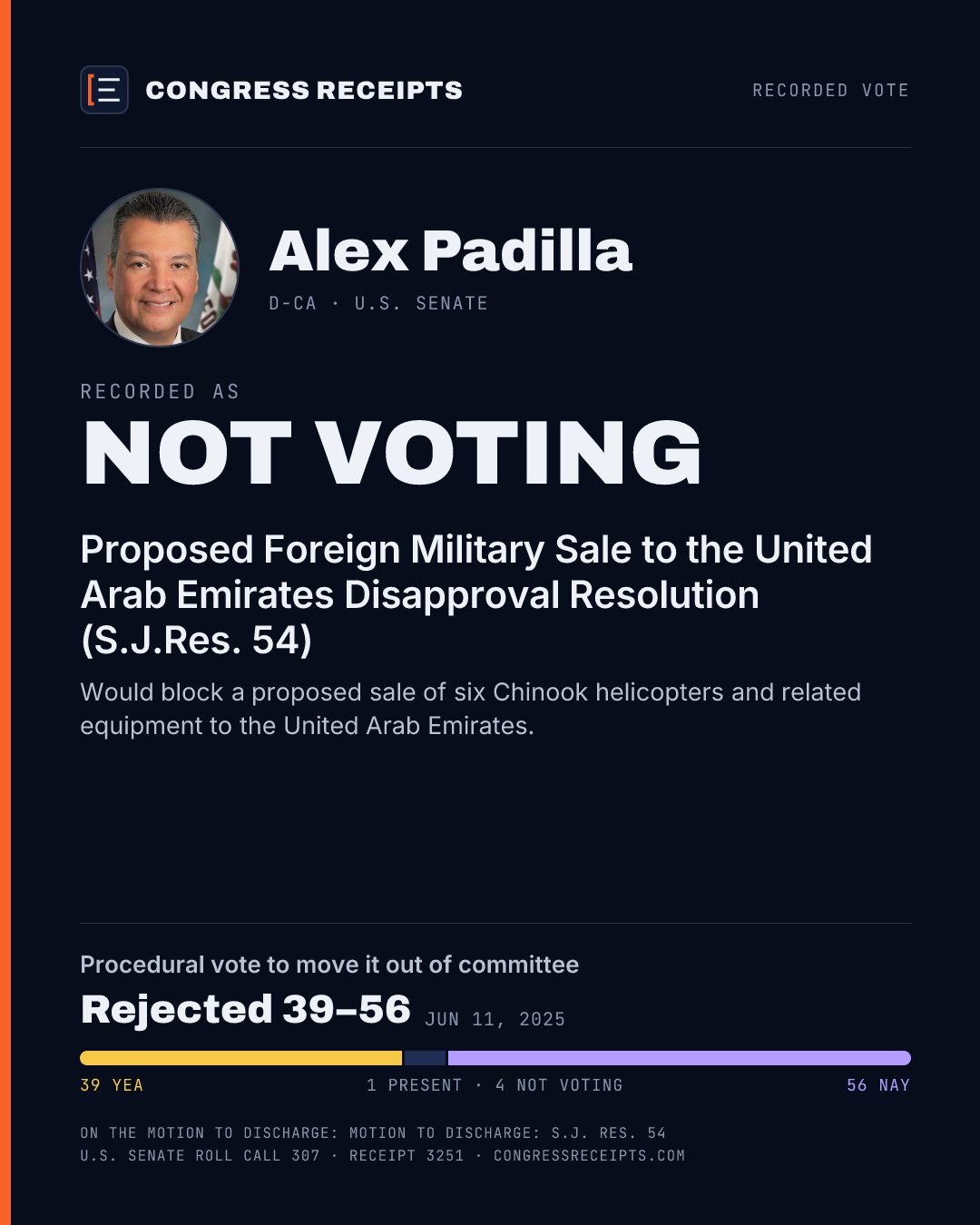Click the CONGRESS RECEIPTS brand title
This screenshot has height=1225, width=980.
tap(304, 91)
